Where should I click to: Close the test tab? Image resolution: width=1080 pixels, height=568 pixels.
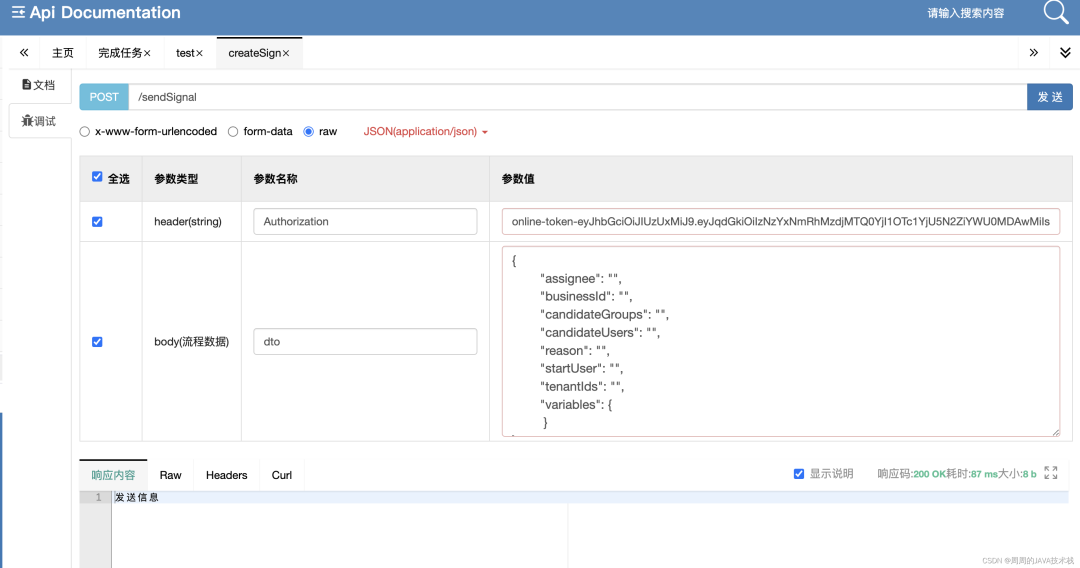click(199, 54)
